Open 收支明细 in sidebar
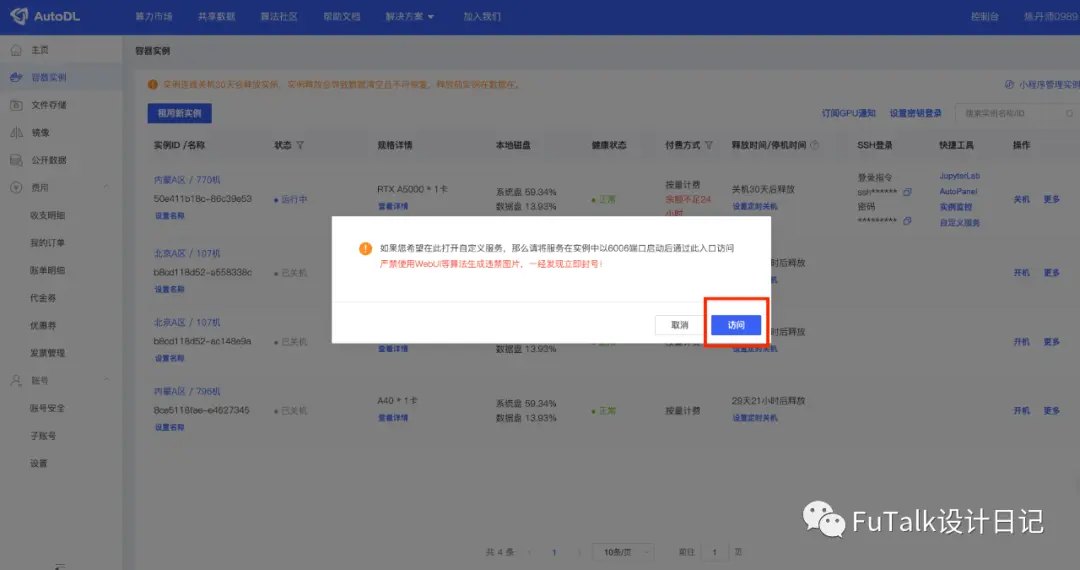The width and height of the screenshot is (1080, 570). (x=48, y=215)
